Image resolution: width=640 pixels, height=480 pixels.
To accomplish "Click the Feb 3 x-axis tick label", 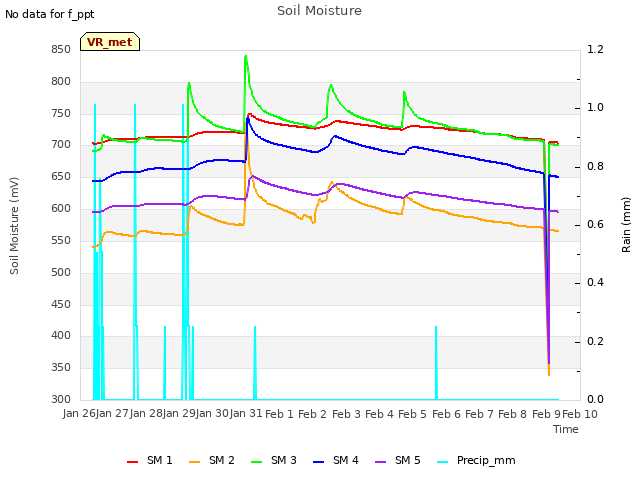I will [x=346, y=414].
